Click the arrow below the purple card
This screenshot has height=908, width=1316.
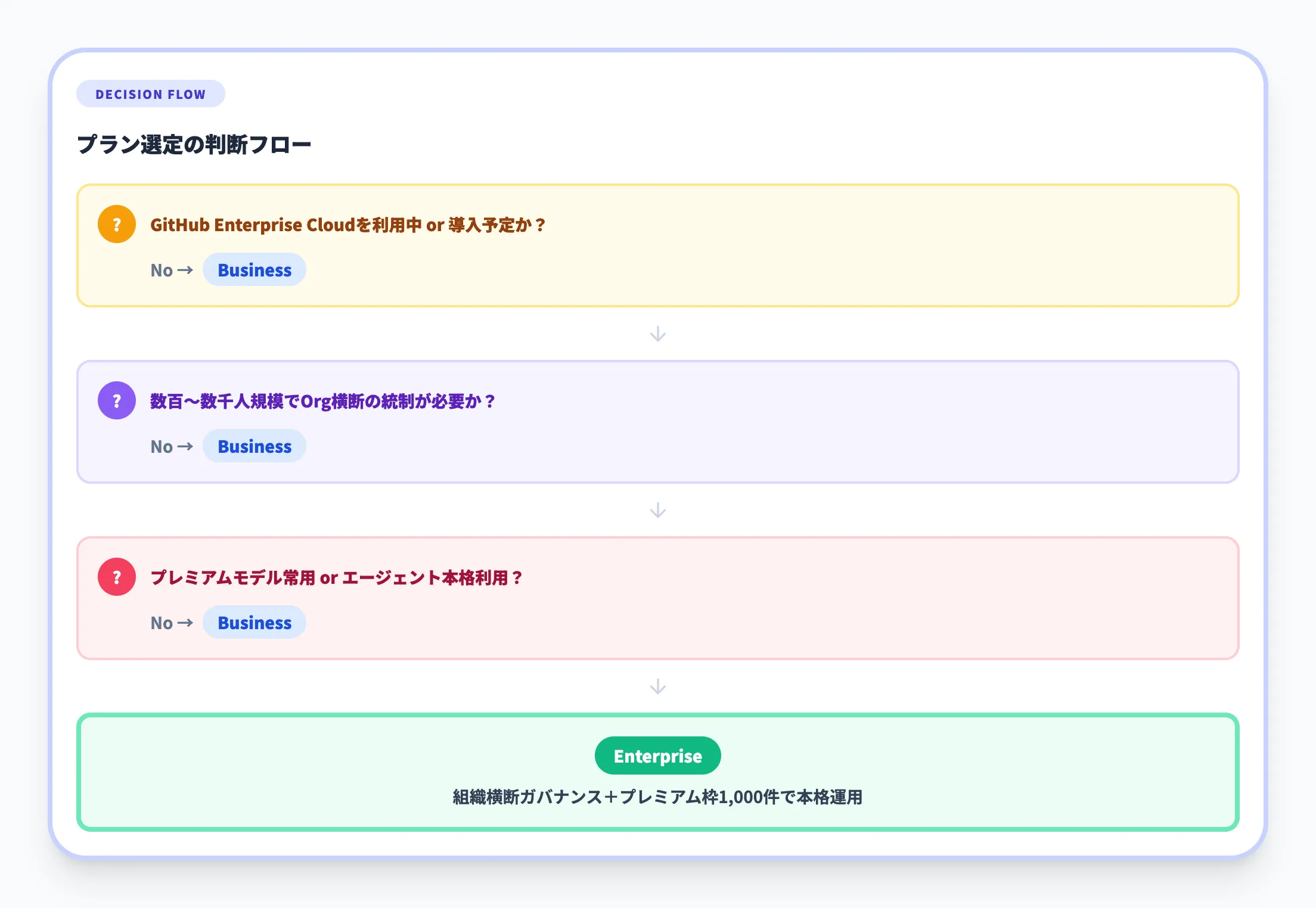(657, 510)
